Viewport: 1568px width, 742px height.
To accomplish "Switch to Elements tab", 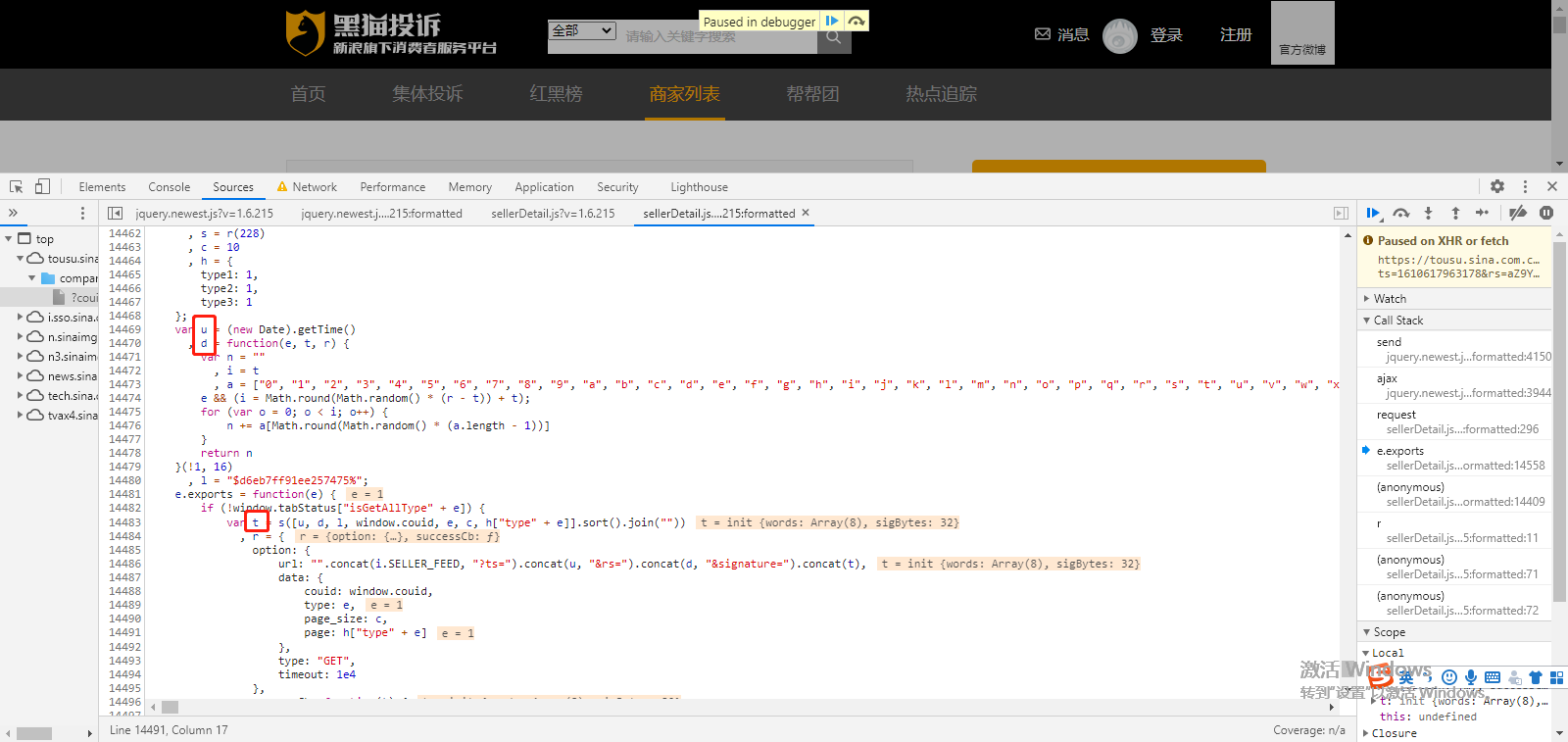I will tap(102, 187).
